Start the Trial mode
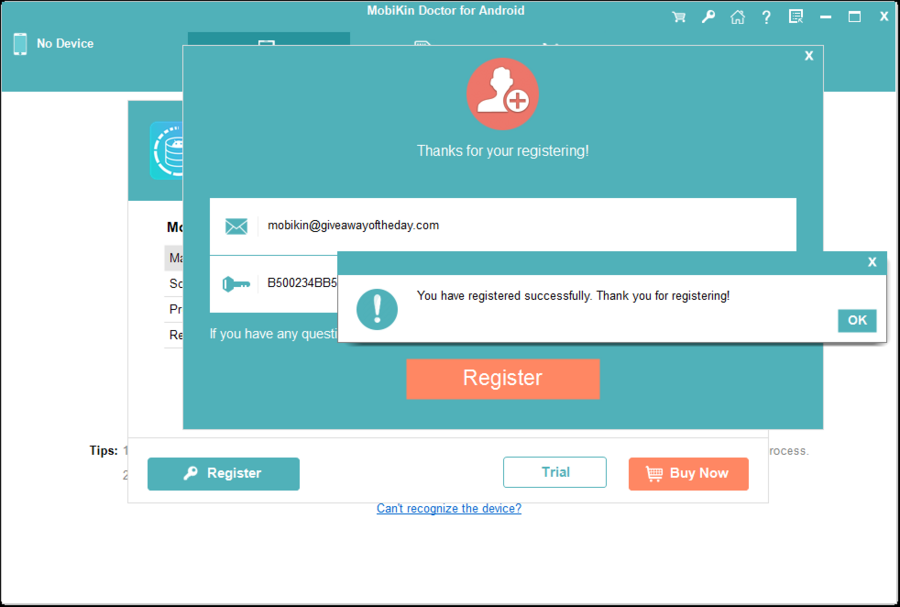Viewport: 900px width, 607px height. point(555,472)
